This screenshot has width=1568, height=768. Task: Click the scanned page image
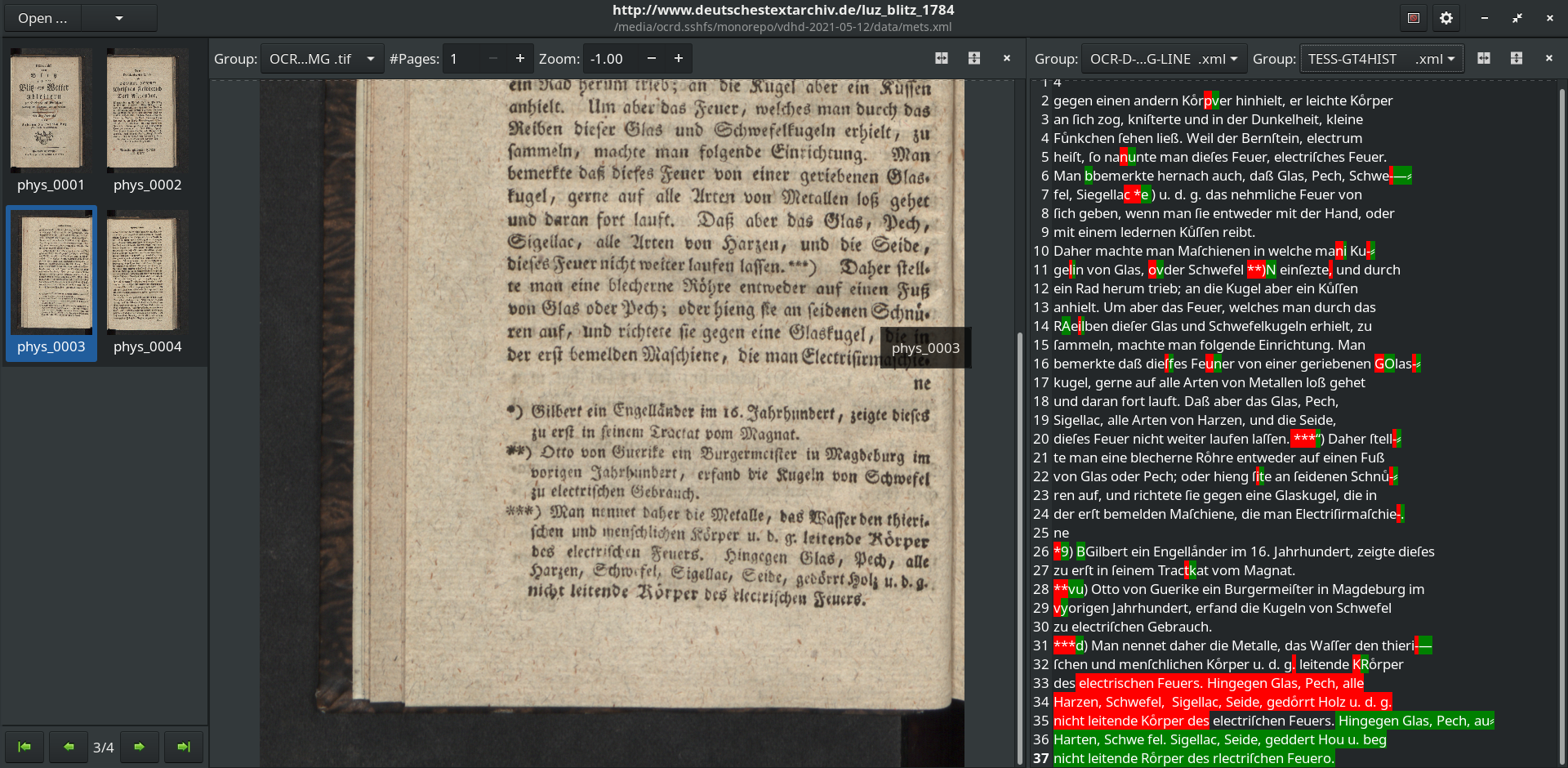[x=612, y=422]
